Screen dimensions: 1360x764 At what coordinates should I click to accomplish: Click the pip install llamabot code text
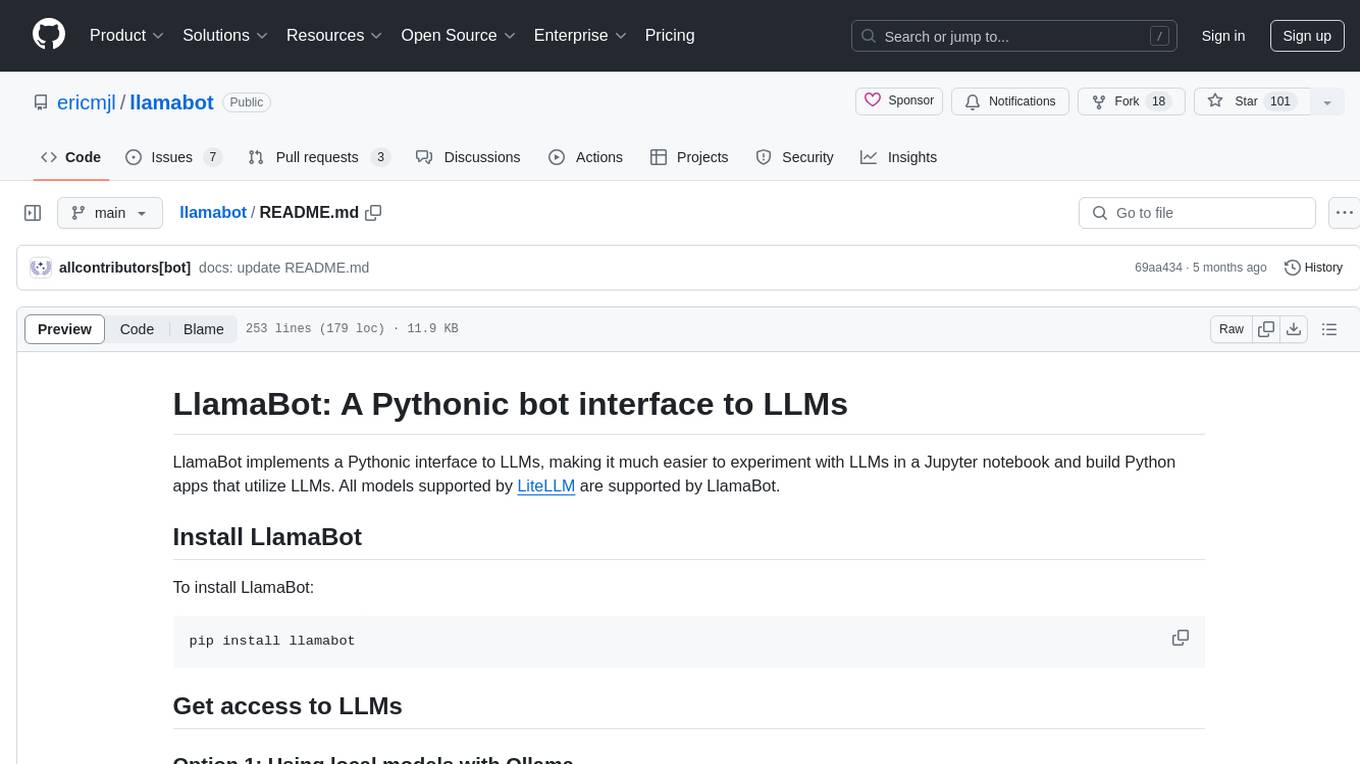(272, 641)
